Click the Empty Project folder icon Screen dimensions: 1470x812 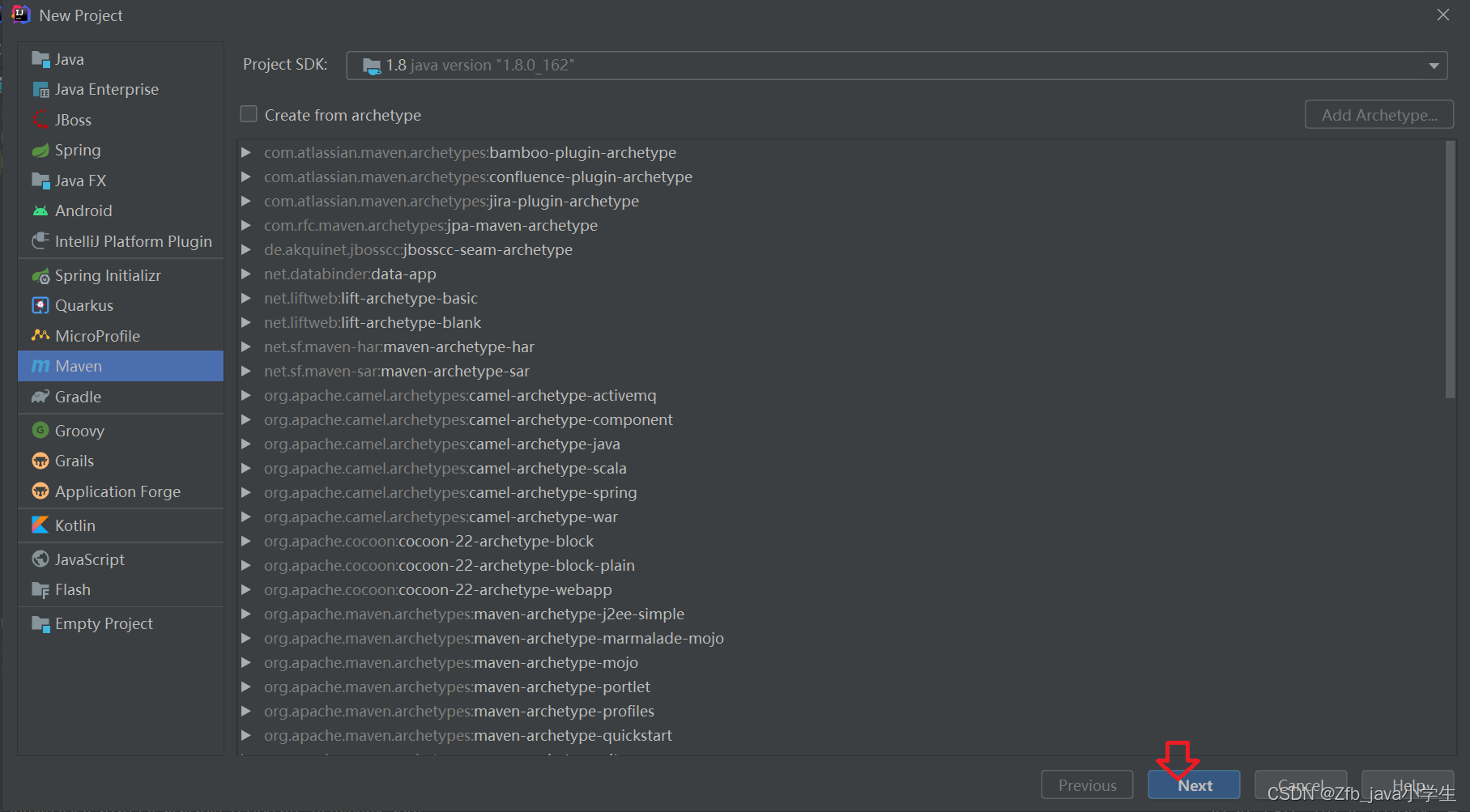click(40, 623)
